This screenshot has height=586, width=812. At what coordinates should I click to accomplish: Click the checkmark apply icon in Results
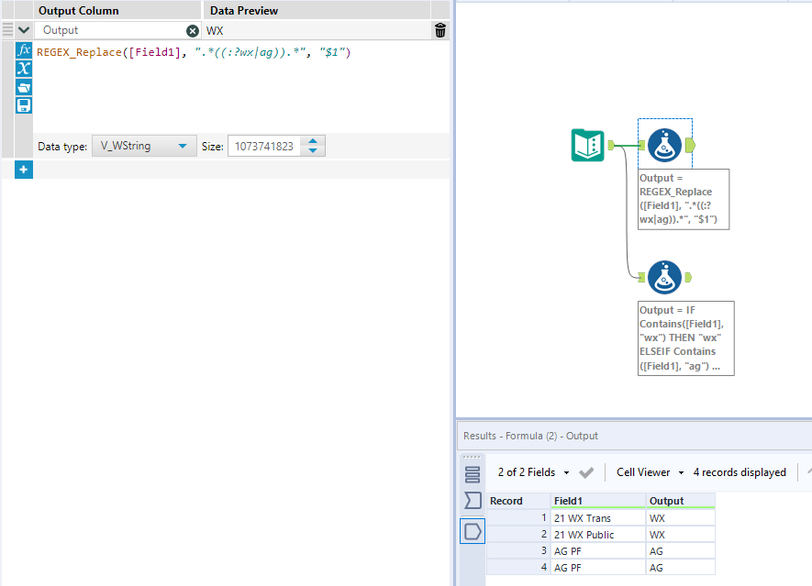tap(586, 472)
